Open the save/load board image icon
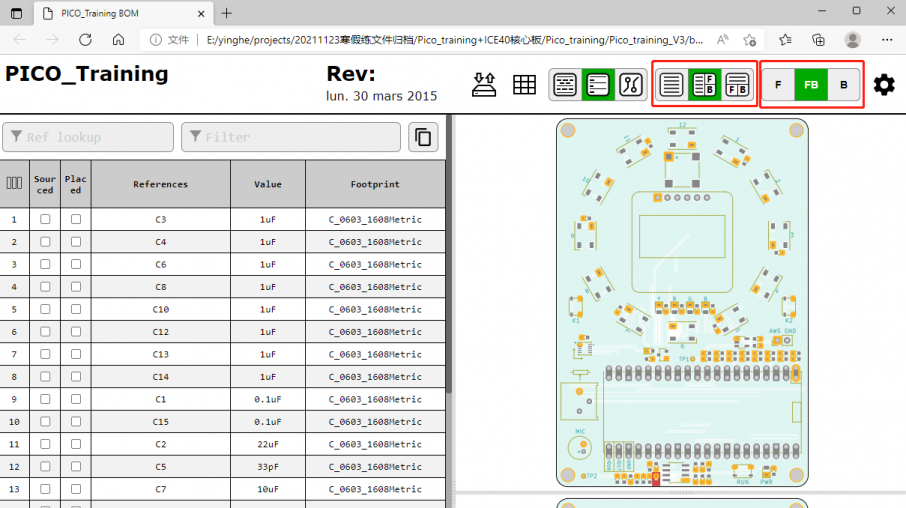Screen dimensions: 906x508 [484, 85]
